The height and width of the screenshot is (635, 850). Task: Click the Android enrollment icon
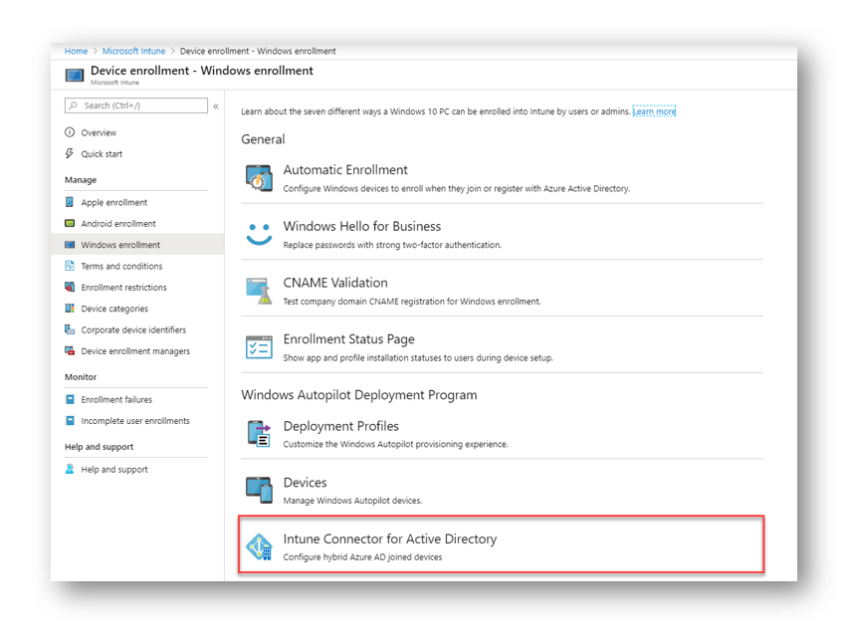pyautogui.click(x=70, y=223)
